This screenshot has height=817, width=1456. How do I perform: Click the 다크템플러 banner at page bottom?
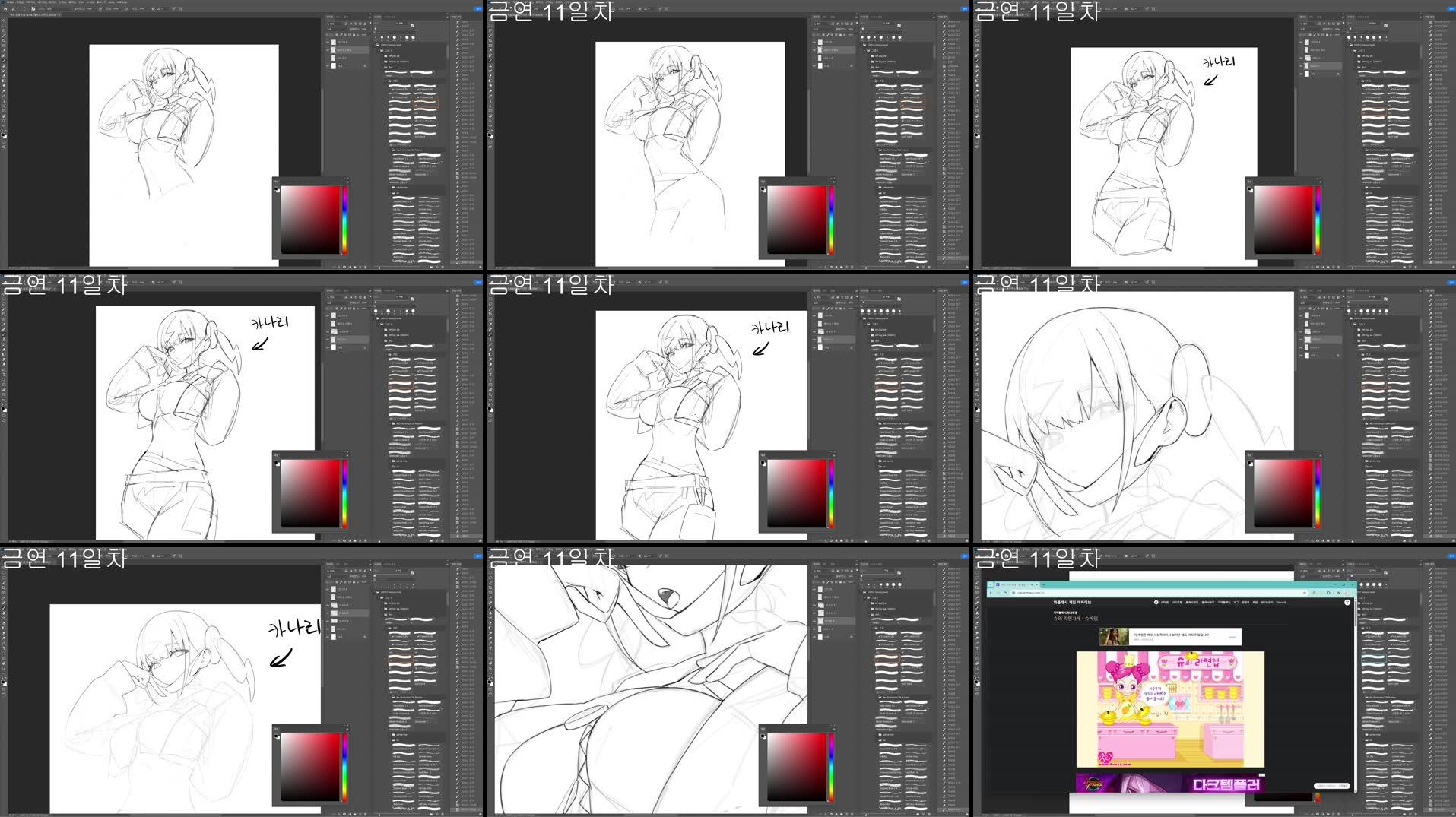(1226, 785)
